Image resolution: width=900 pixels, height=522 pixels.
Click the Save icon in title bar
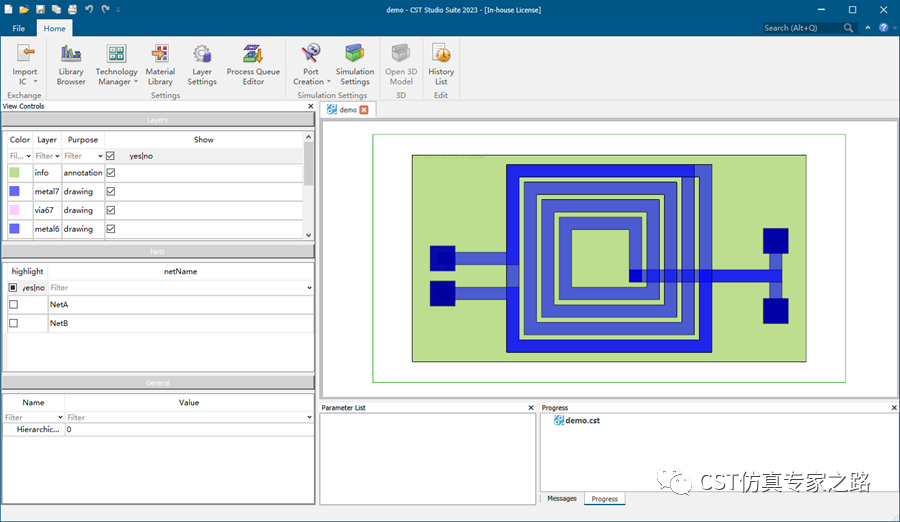[x=40, y=9]
